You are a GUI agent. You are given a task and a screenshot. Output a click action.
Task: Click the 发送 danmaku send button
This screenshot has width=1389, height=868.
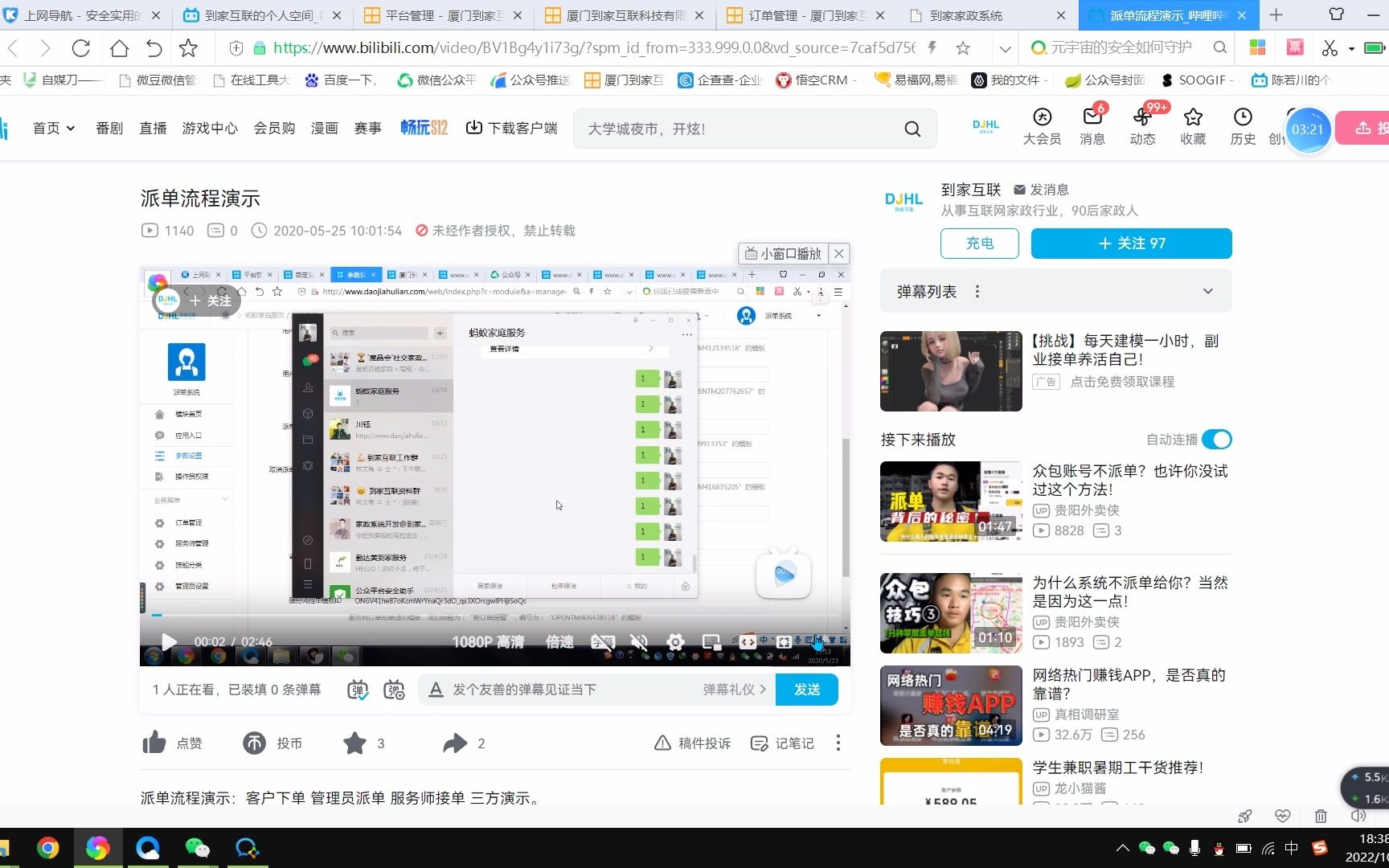click(x=807, y=690)
